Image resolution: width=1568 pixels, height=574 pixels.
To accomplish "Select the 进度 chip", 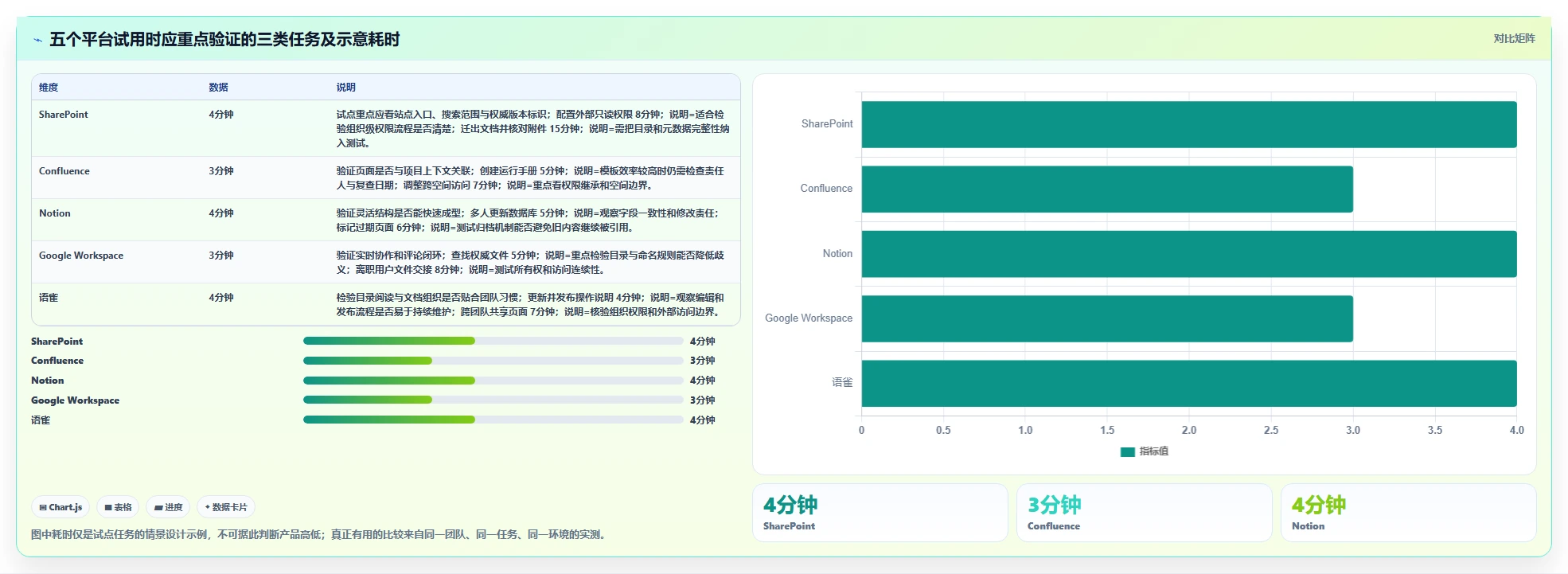I will [x=168, y=507].
